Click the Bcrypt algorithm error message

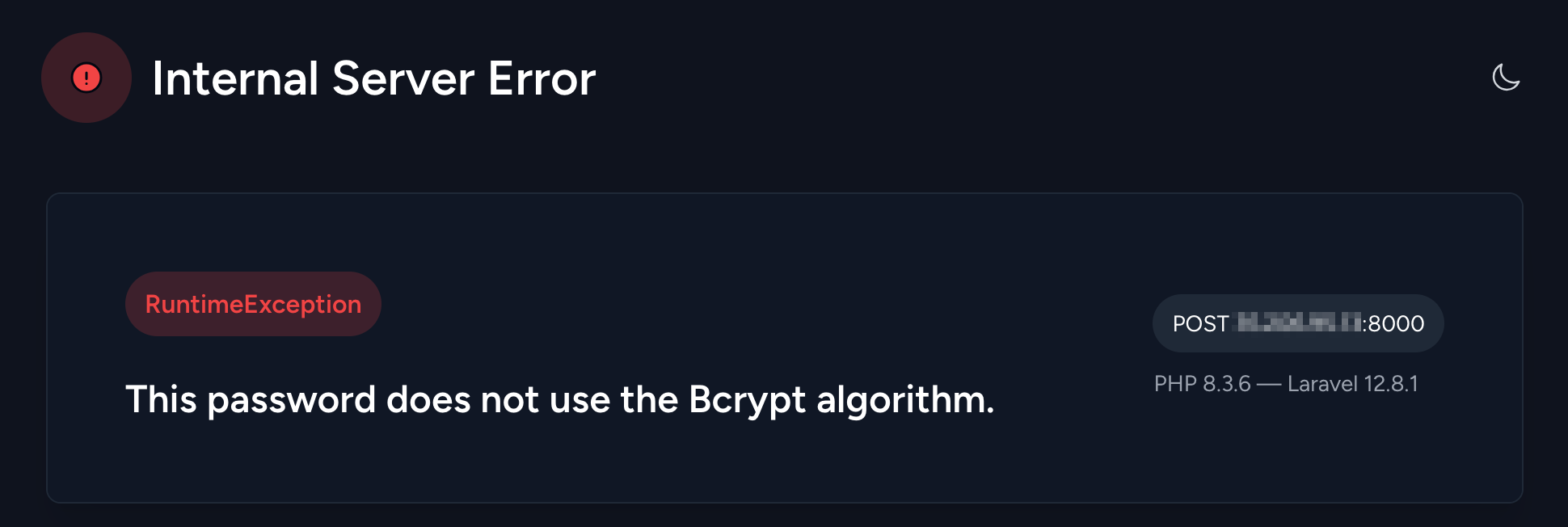pos(559,399)
